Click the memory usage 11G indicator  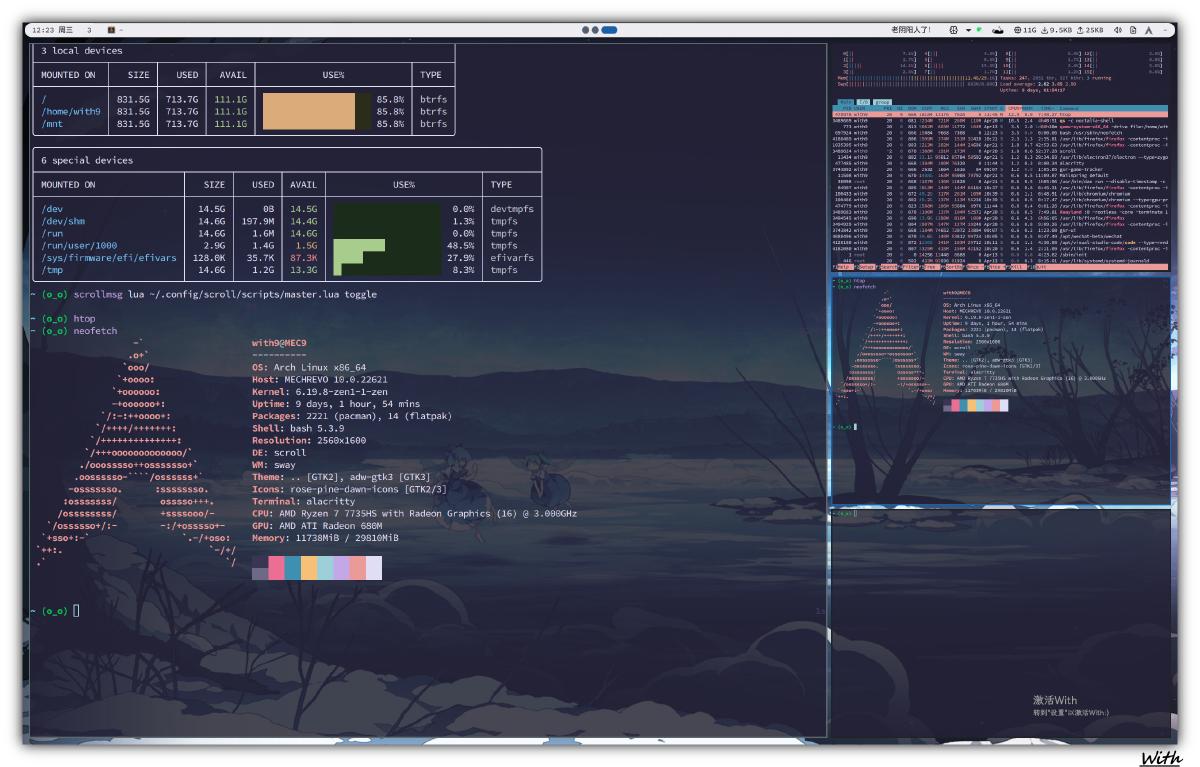tap(1024, 30)
